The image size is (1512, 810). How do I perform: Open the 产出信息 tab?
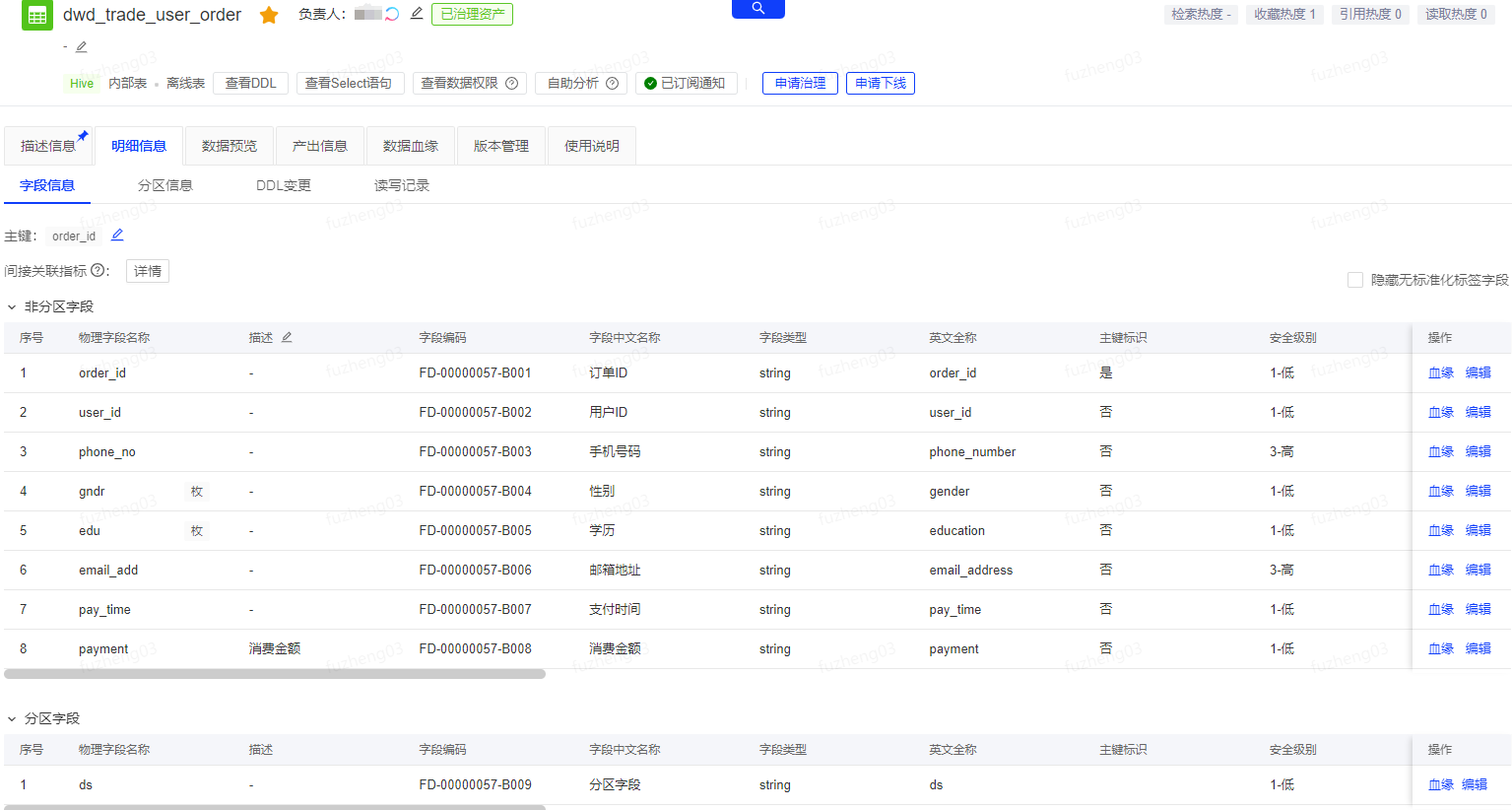(320, 146)
